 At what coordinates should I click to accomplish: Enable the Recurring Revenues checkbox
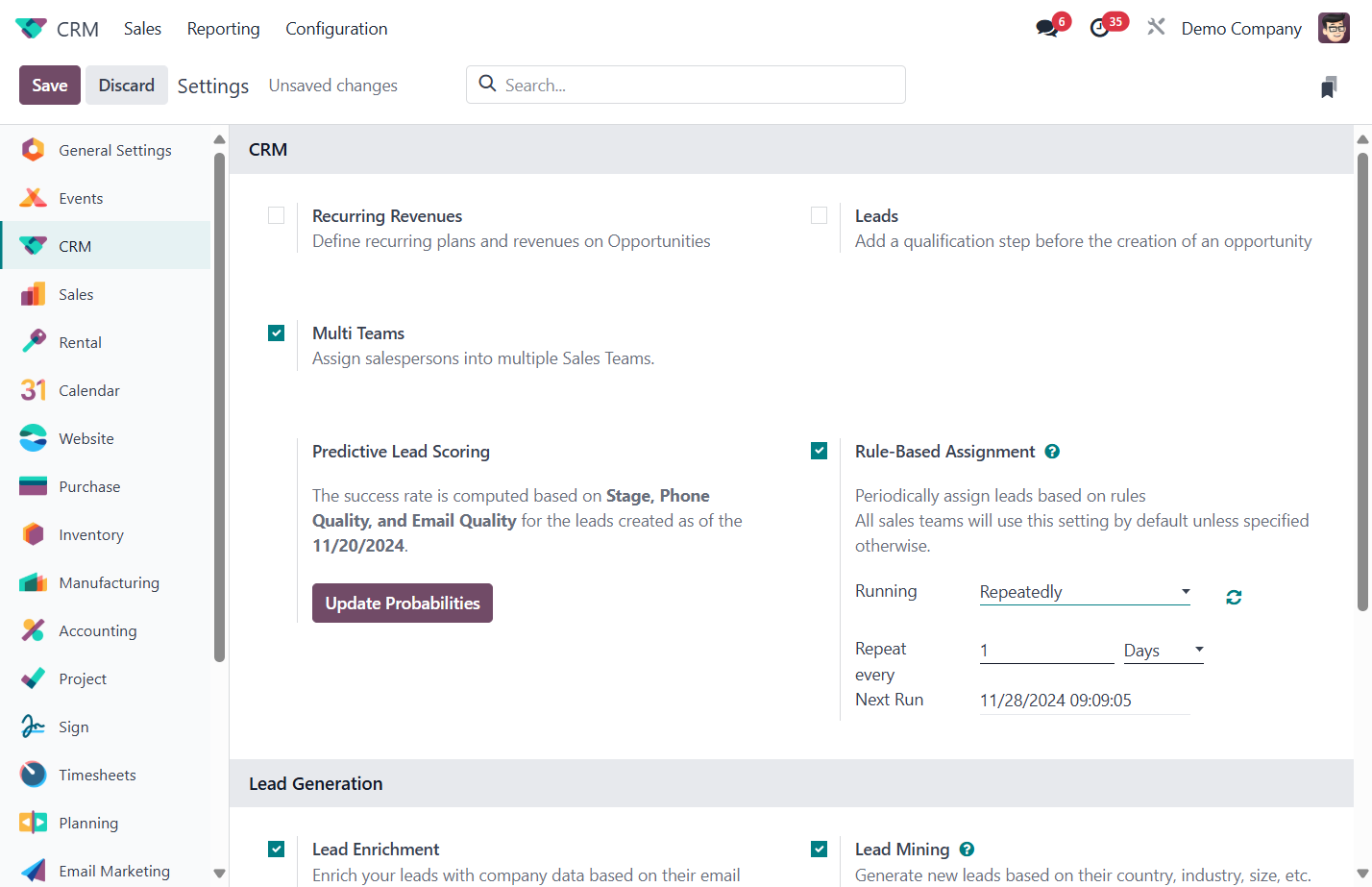point(277,215)
